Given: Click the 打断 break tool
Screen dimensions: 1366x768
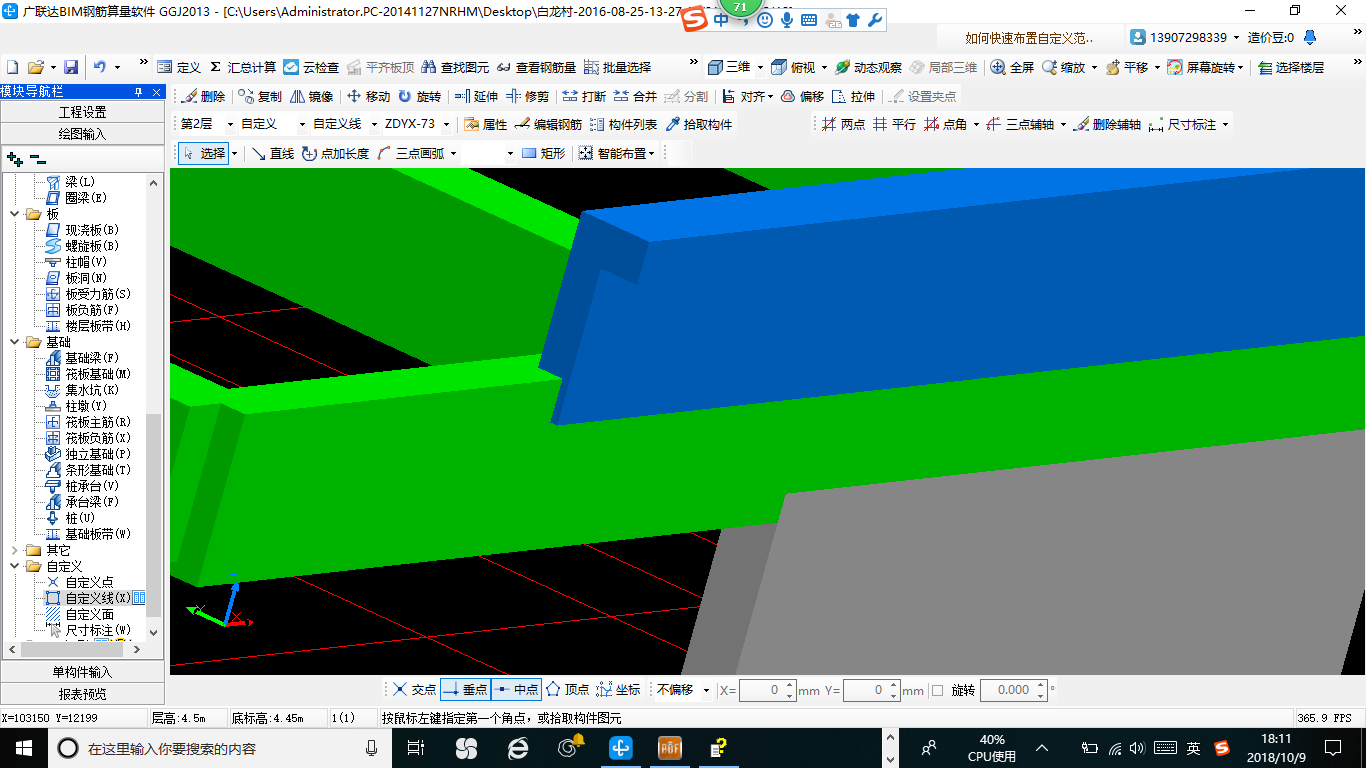Looking at the screenshot, I should pyautogui.click(x=584, y=96).
